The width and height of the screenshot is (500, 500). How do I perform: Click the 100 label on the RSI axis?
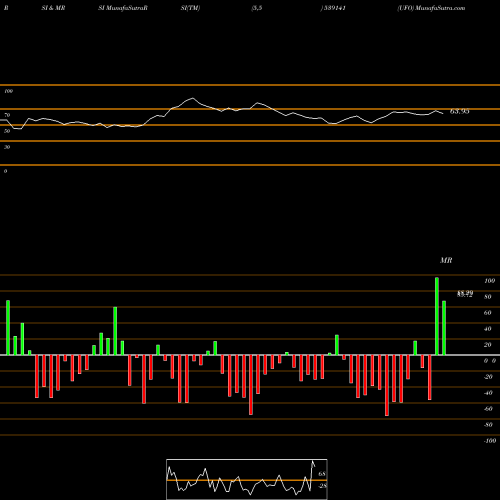click(x=8, y=91)
